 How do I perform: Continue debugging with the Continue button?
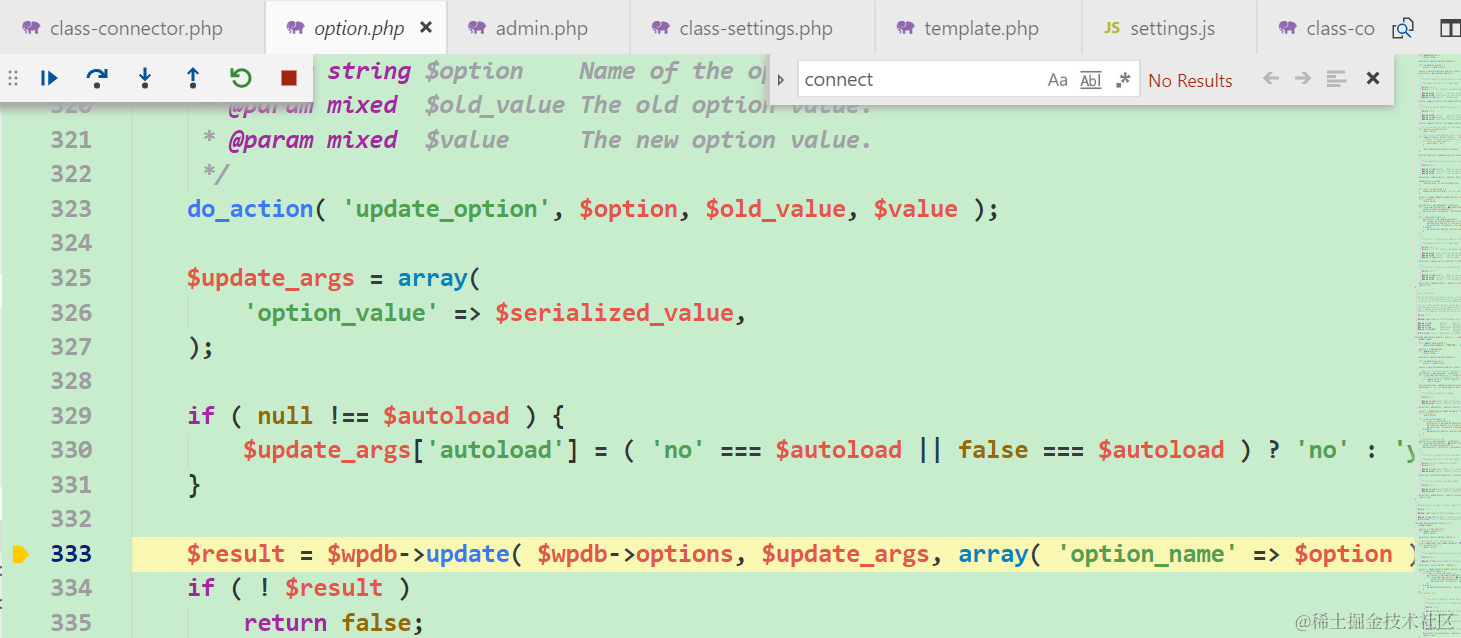click(x=49, y=78)
